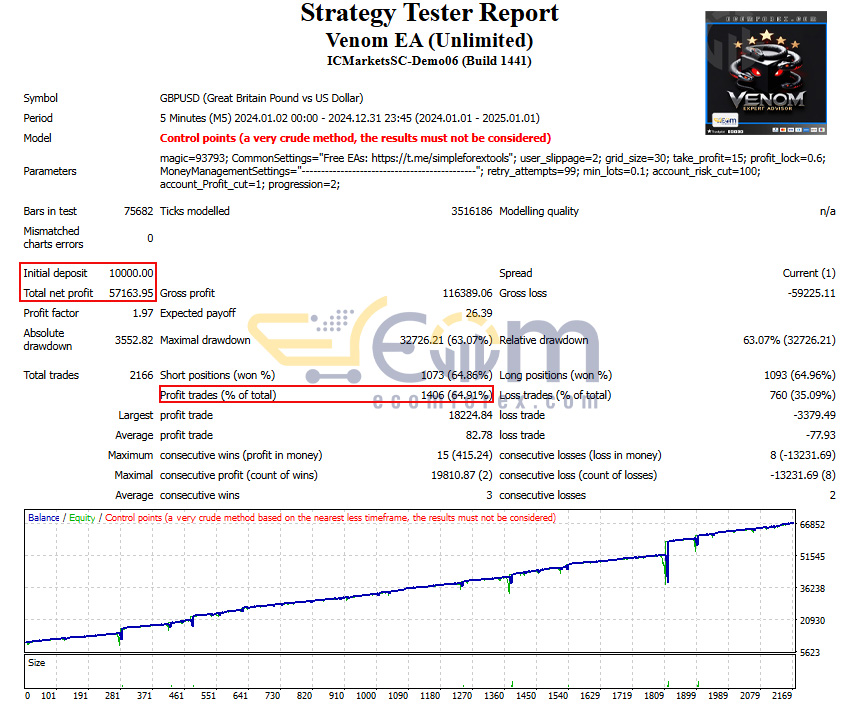Click the Venom EA product box image
Viewport: 846px width, 705px height.
[x=766, y=73]
